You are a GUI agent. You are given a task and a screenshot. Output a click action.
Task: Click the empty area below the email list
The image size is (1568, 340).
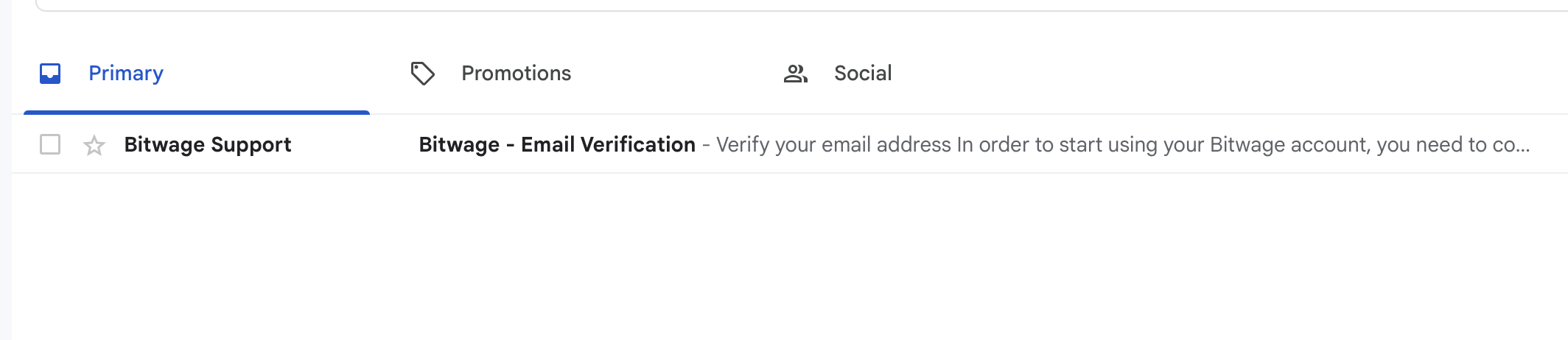coord(788,258)
